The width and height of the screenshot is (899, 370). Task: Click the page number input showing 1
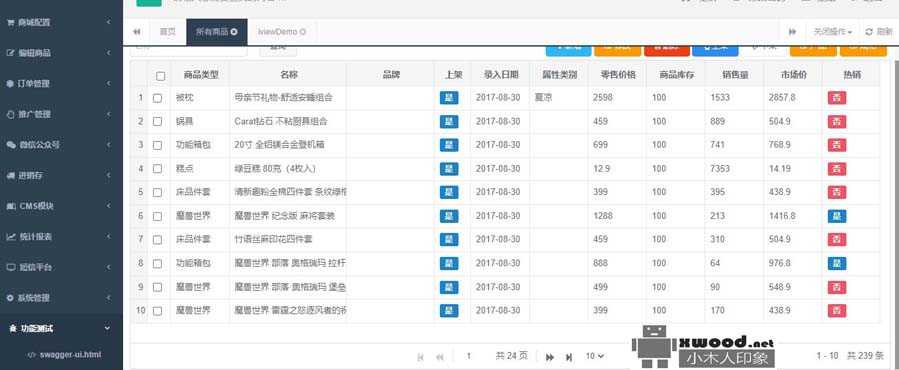pos(468,356)
